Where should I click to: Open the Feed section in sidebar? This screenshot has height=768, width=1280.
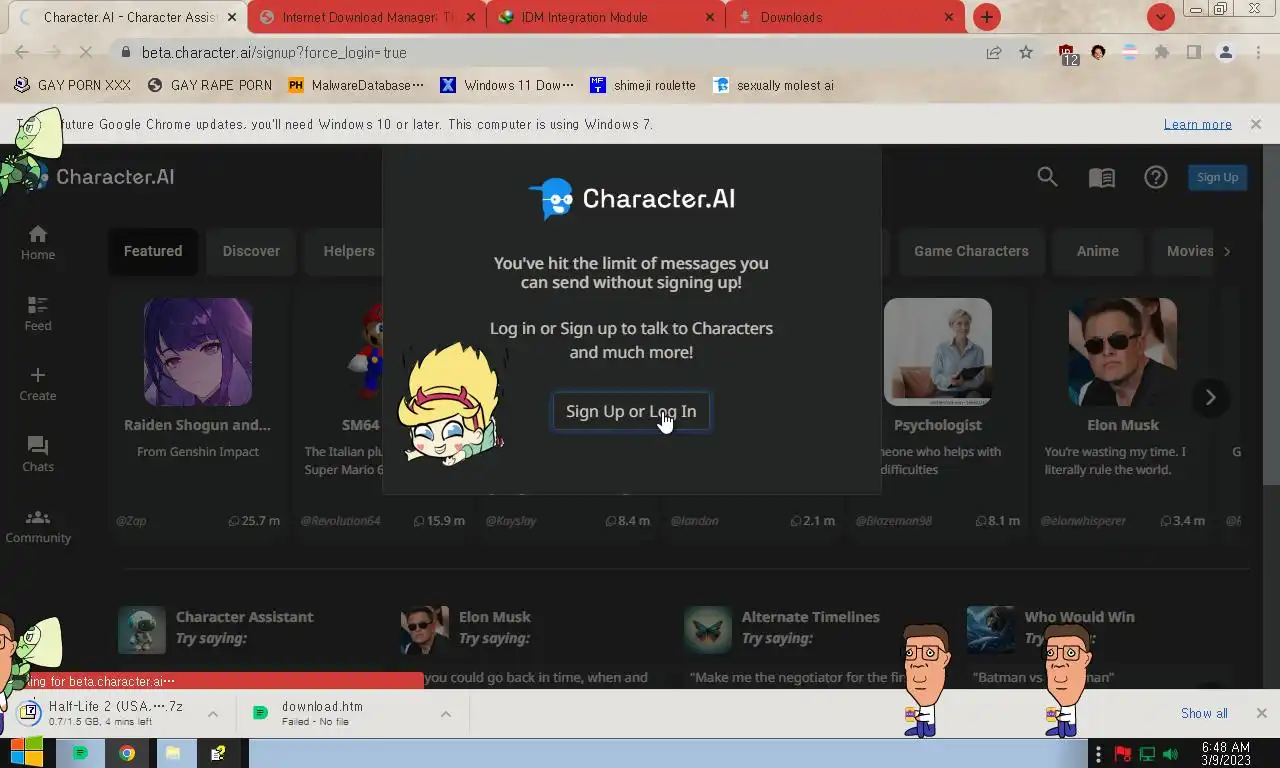(x=38, y=314)
